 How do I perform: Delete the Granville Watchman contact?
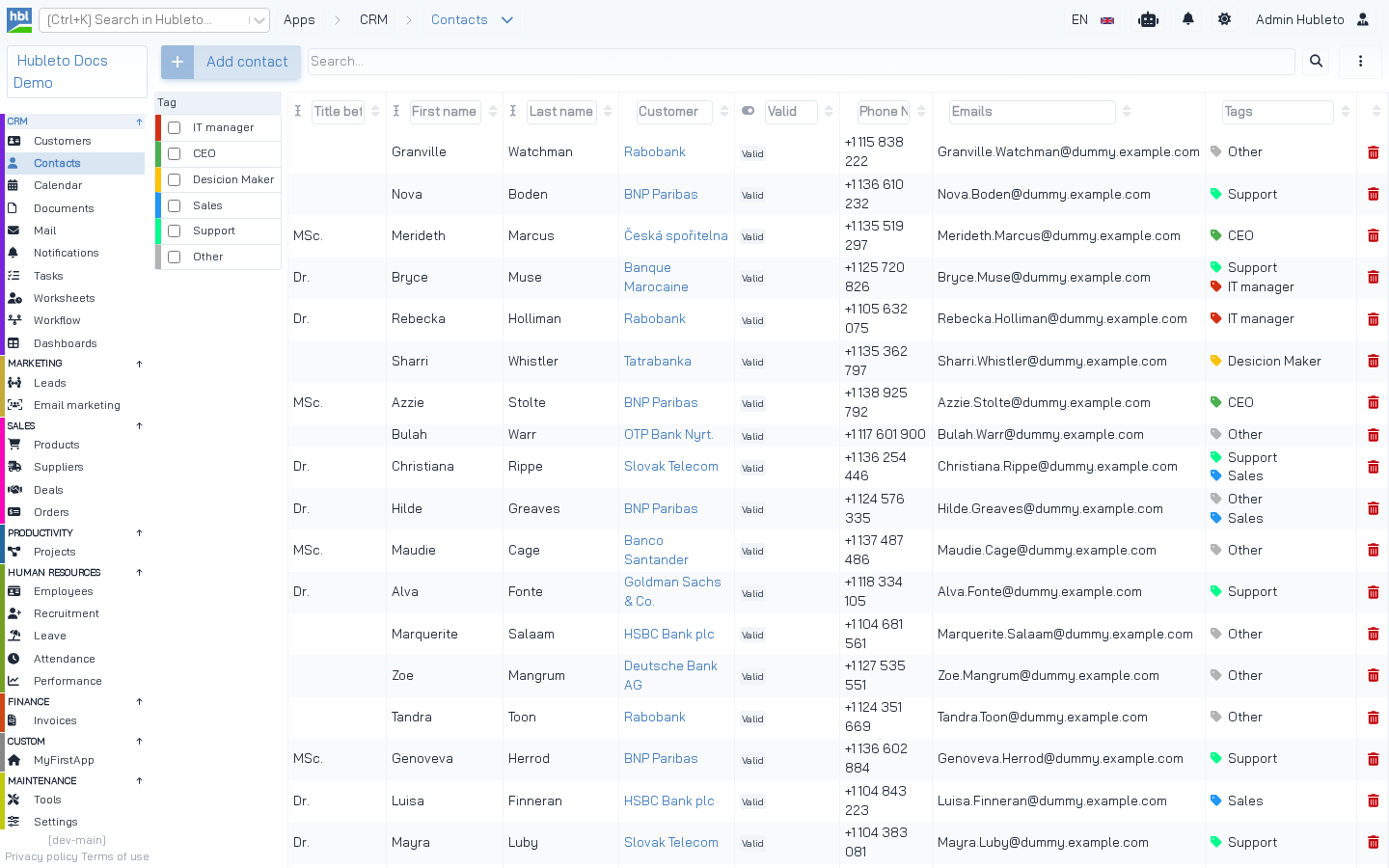coord(1374,152)
